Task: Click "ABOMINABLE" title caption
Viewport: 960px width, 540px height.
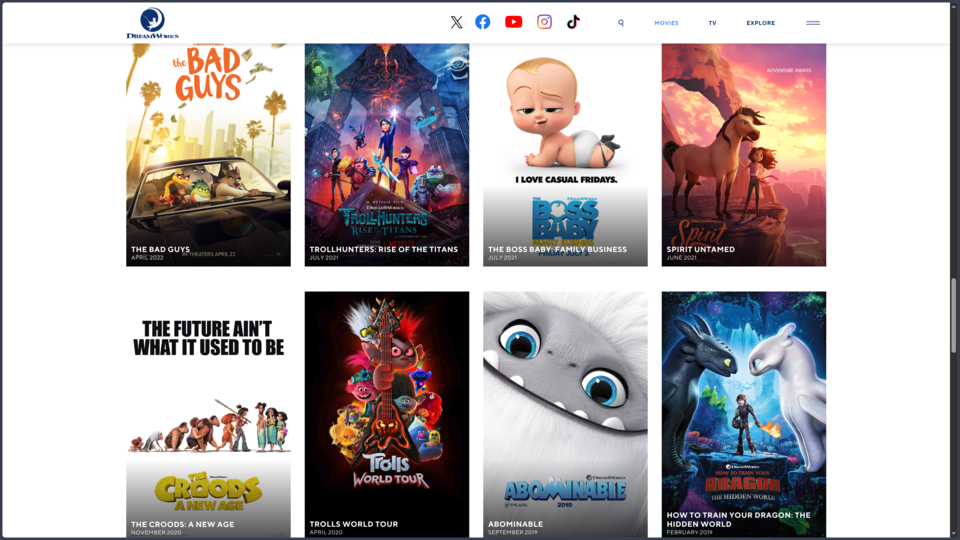Action: point(516,524)
